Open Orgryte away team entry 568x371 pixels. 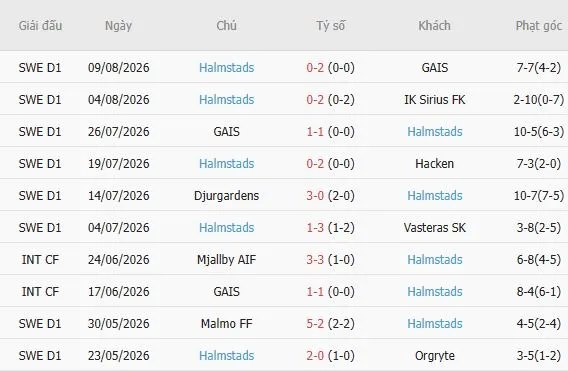click(435, 356)
